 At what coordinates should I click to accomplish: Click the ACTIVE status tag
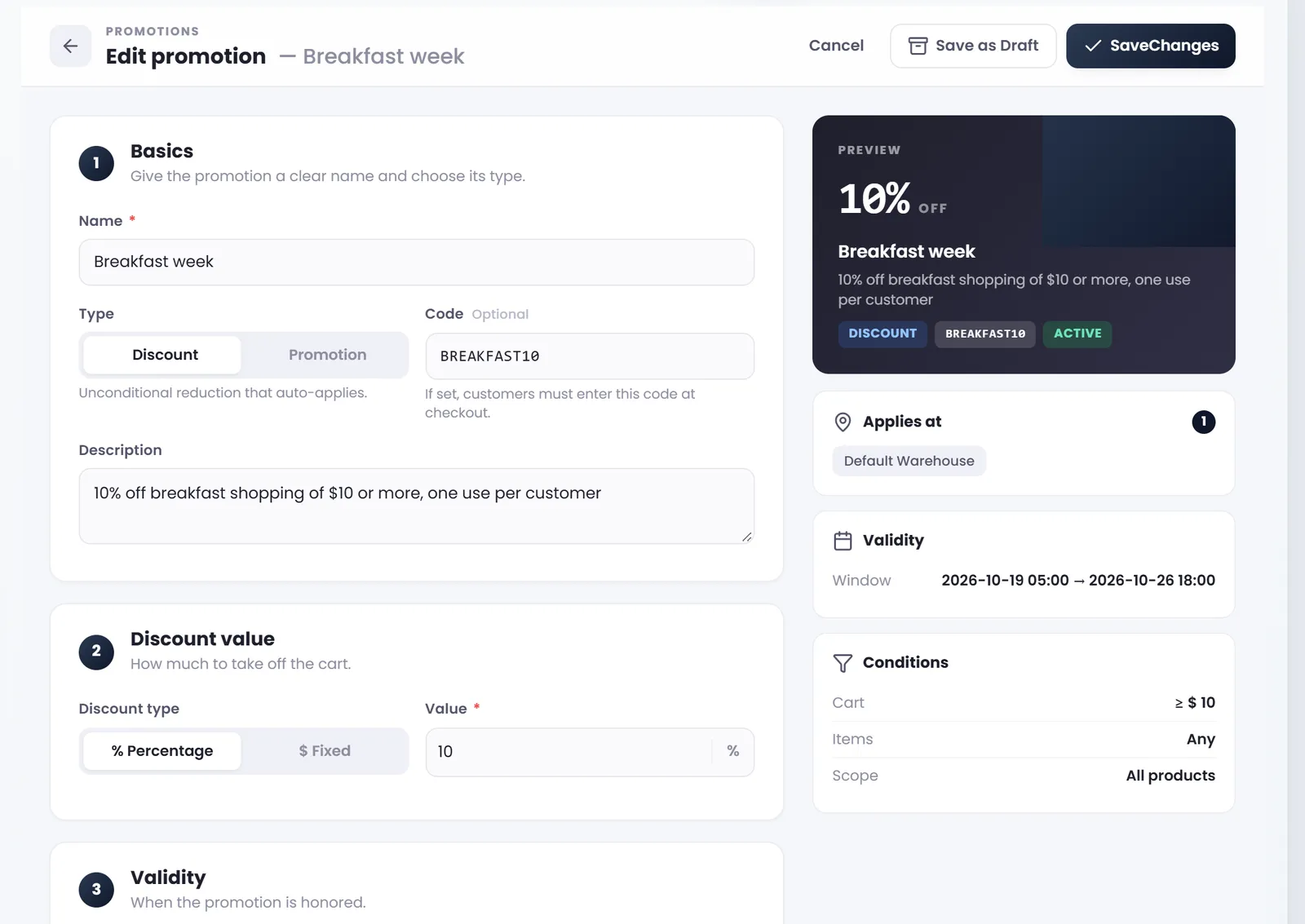tap(1077, 334)
